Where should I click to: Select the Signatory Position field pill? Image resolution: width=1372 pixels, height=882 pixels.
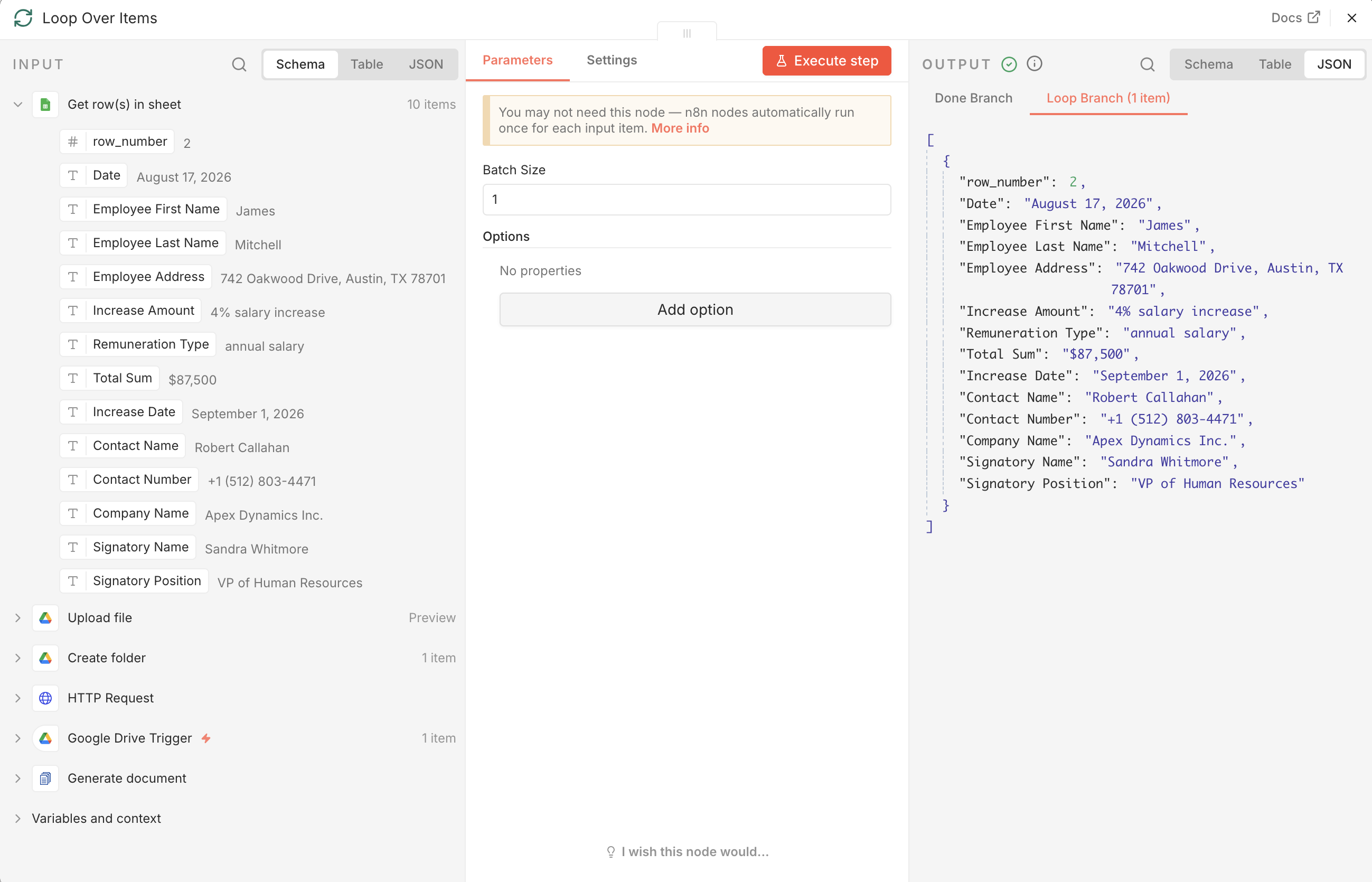[x=134, y=581]
